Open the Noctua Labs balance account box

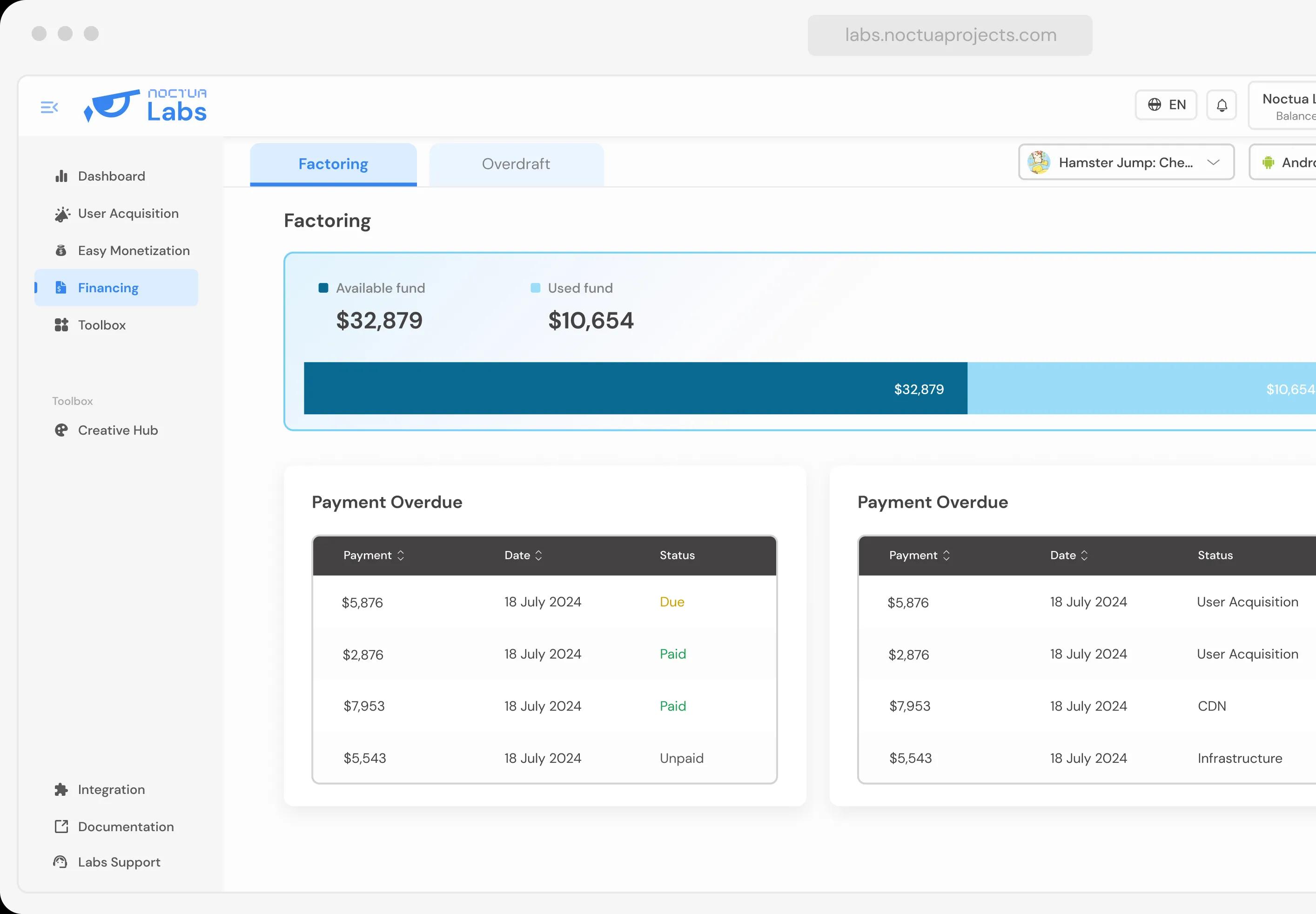tap(1283, 105)
